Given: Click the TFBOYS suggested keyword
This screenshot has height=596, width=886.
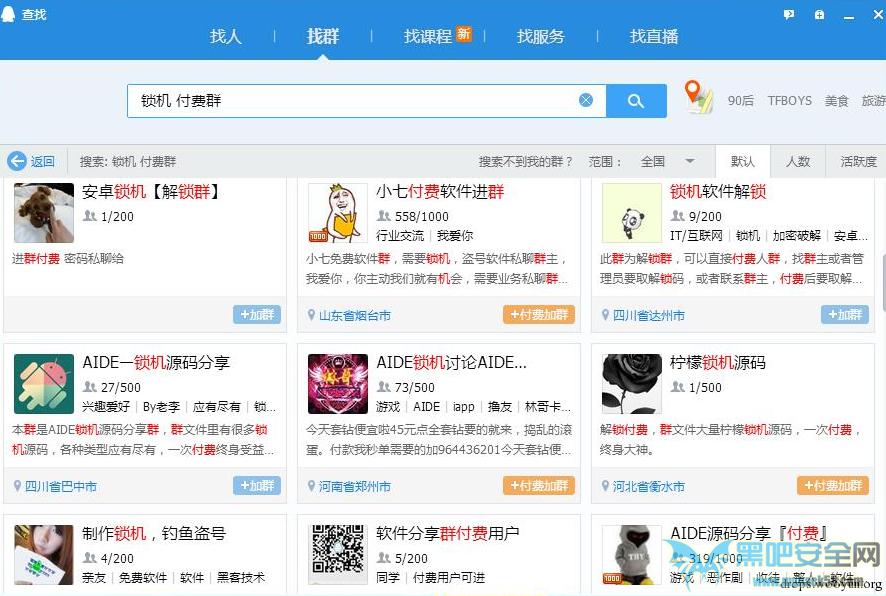Looking at the screenshot, I should click(789, 101).
